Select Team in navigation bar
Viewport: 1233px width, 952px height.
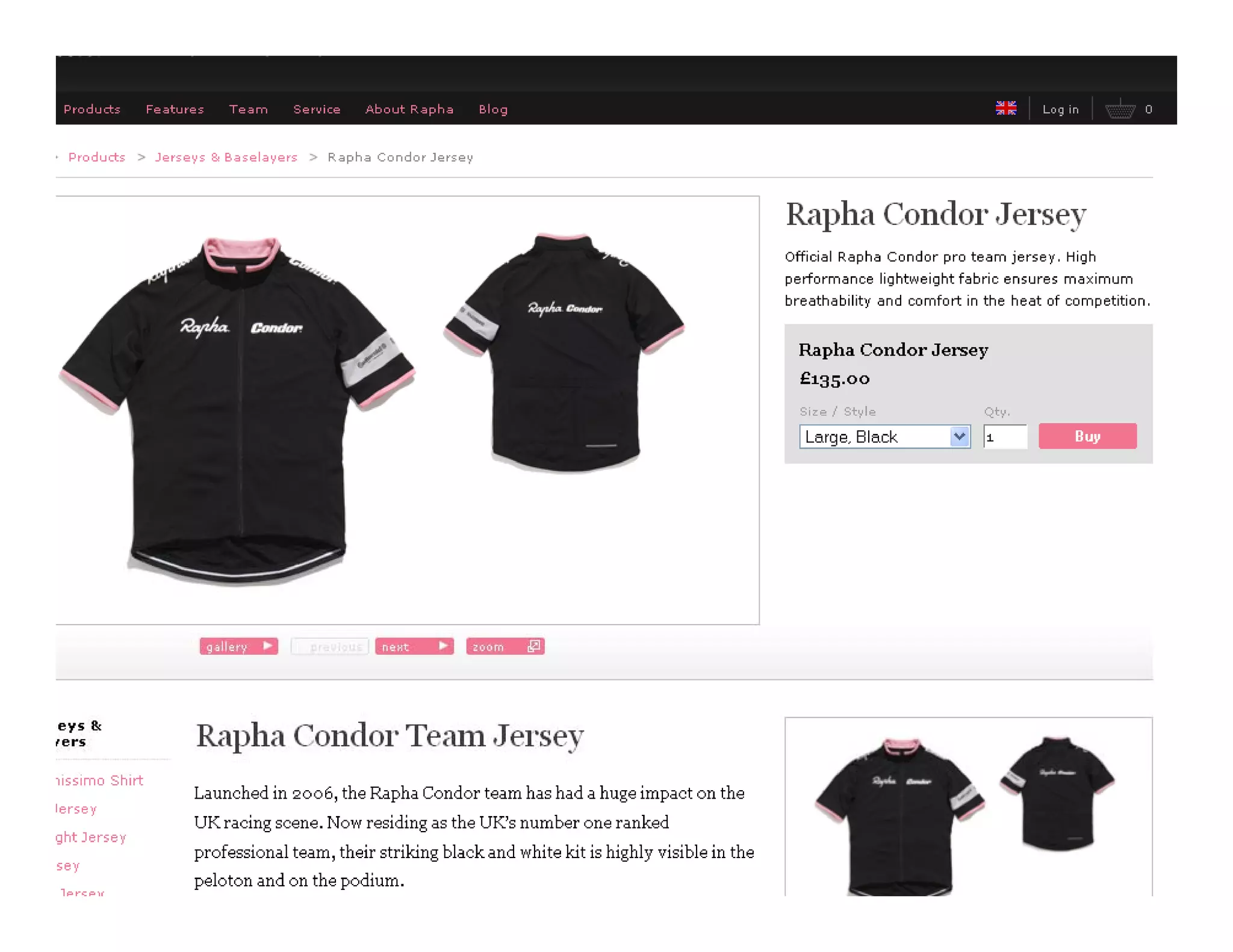tap(248, 109)
